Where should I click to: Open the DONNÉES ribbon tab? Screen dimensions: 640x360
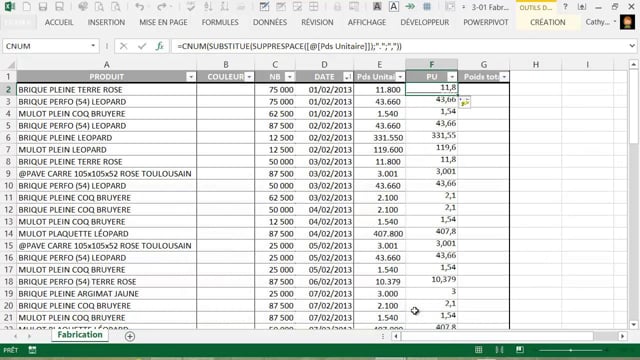click(x=270, y=22)
